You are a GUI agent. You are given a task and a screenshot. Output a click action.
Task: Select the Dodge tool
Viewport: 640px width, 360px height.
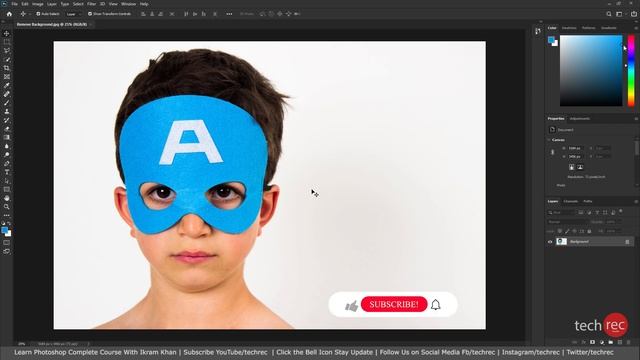coord(7,155)
